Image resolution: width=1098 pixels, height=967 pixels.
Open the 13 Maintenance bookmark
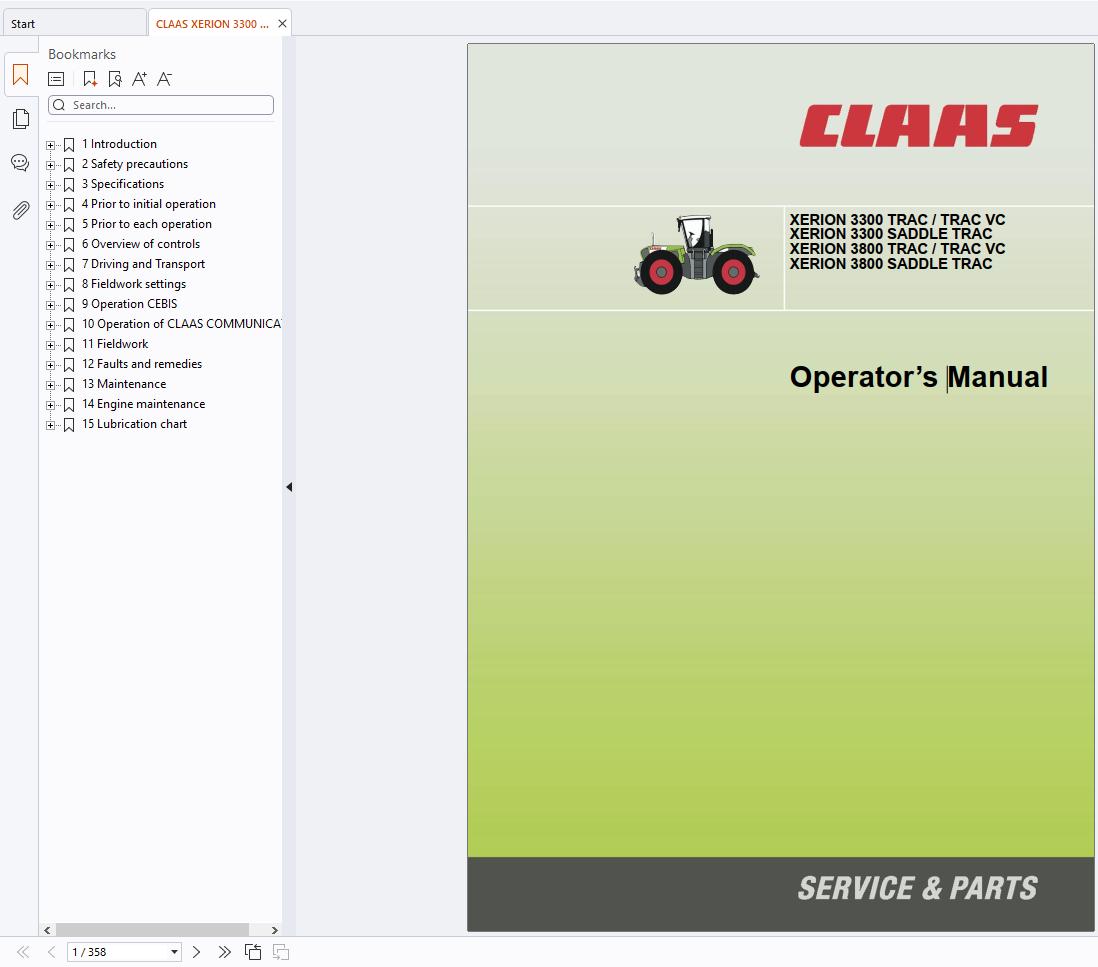pyautogui.click(x=124, y=384)
